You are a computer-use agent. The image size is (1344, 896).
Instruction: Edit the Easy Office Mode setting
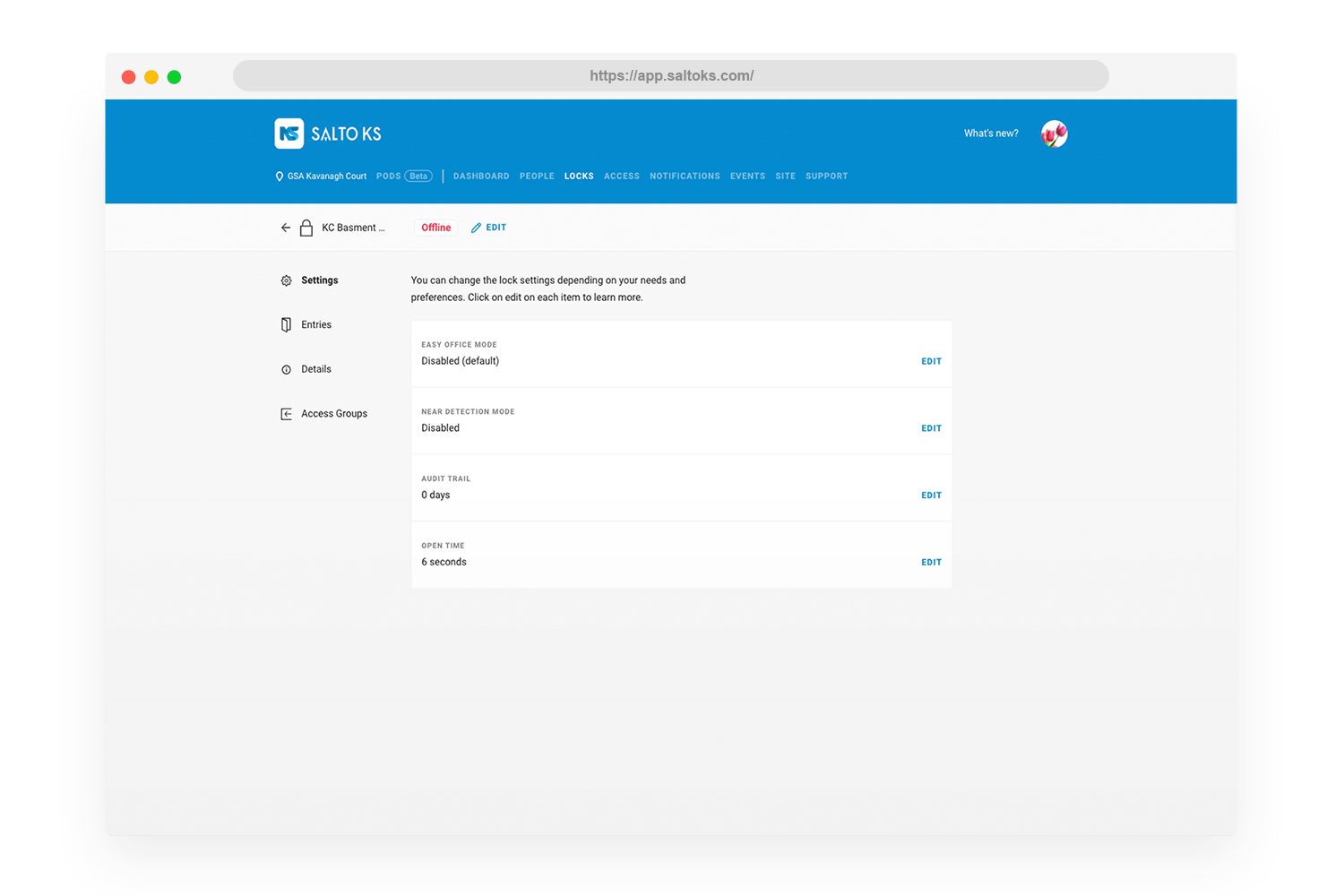[931, 361]
